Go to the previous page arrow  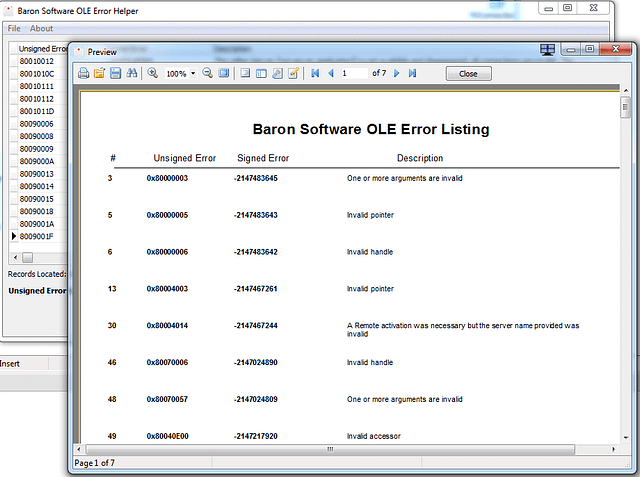331,73
